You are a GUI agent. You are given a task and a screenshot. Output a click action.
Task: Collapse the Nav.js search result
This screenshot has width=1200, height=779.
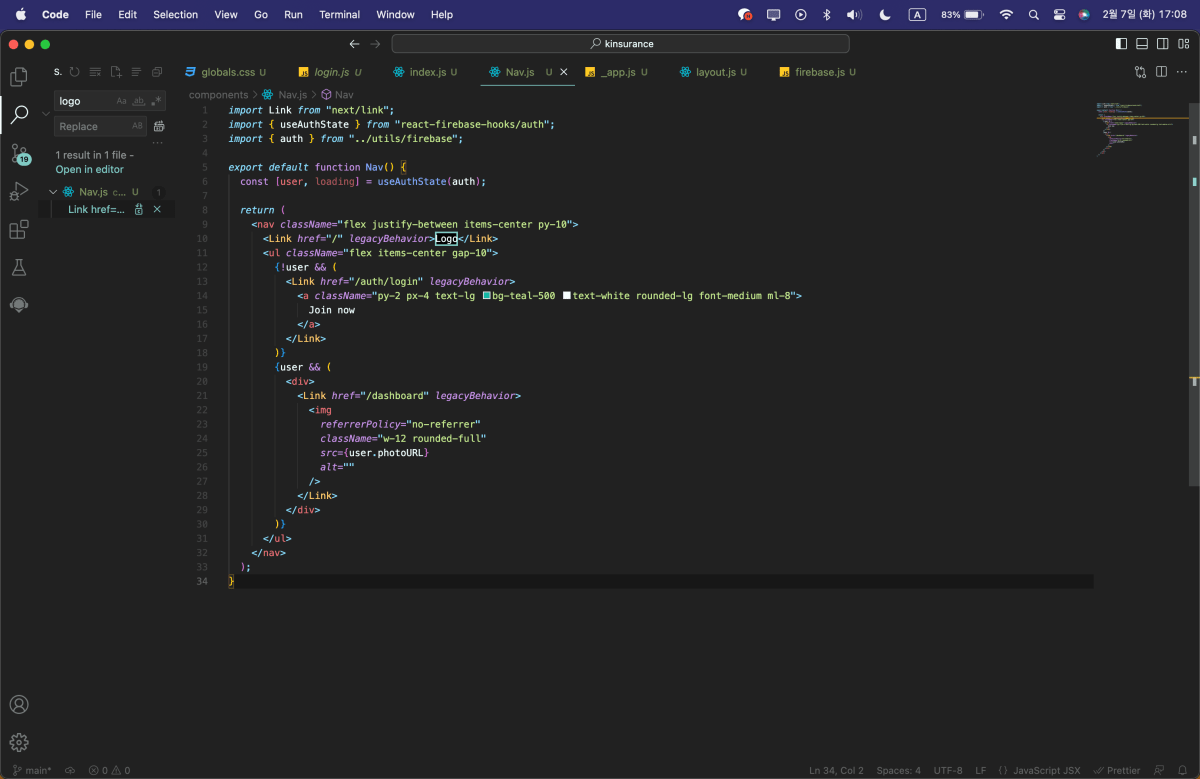pos(53,191)
